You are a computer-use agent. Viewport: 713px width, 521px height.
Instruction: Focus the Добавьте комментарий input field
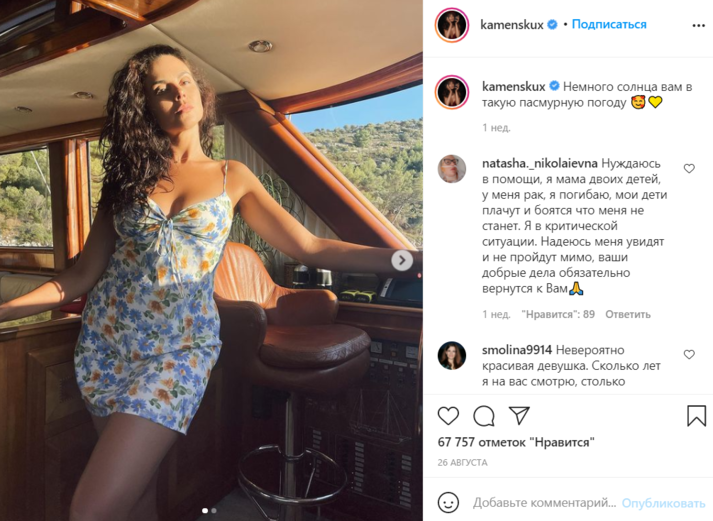pyautogui.click(x=544, y=503)
